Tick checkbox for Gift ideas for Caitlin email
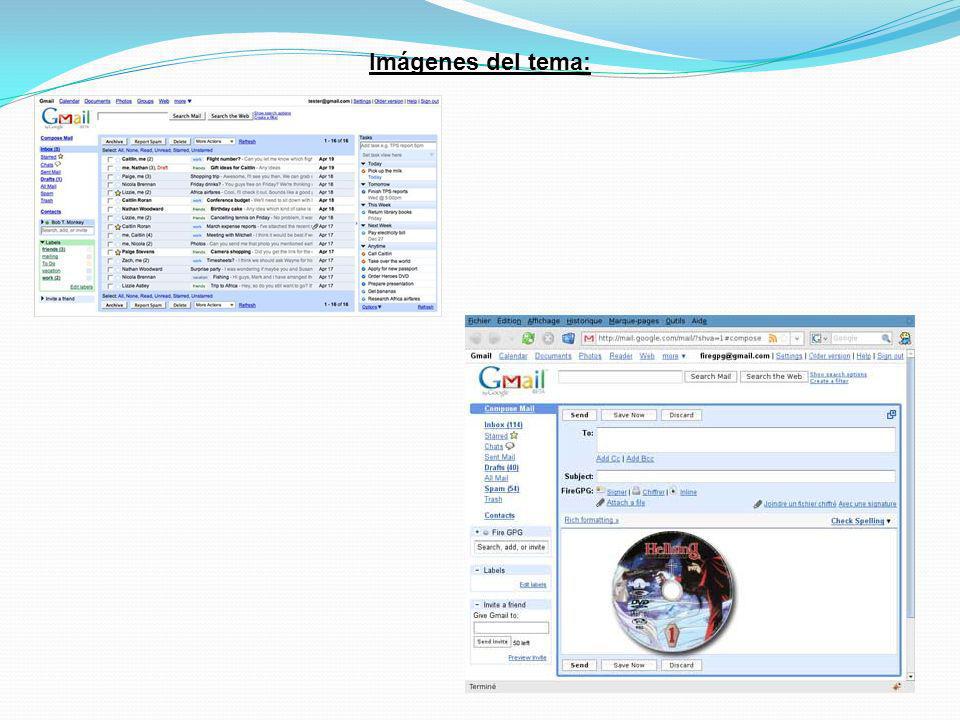The image size is (960, 720). tap(110, 168)
